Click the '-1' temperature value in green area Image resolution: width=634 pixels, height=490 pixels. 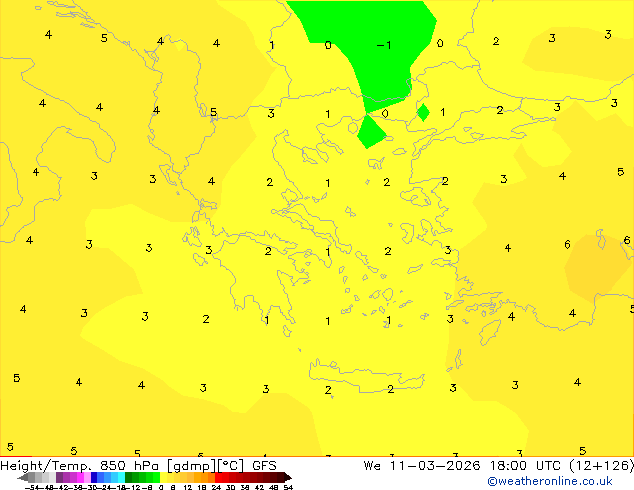[384, 45]
